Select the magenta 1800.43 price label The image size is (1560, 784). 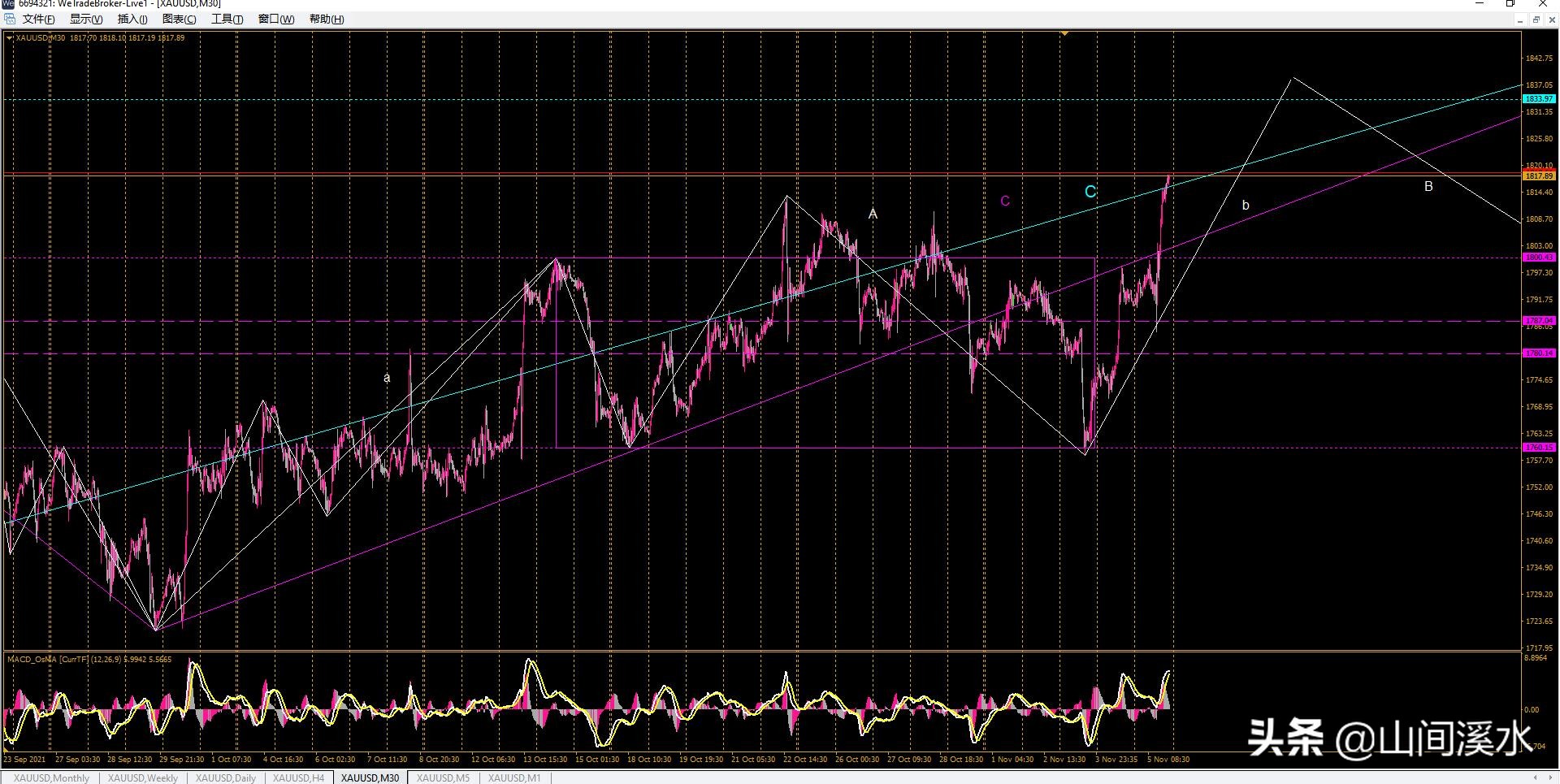(1539, 258)
